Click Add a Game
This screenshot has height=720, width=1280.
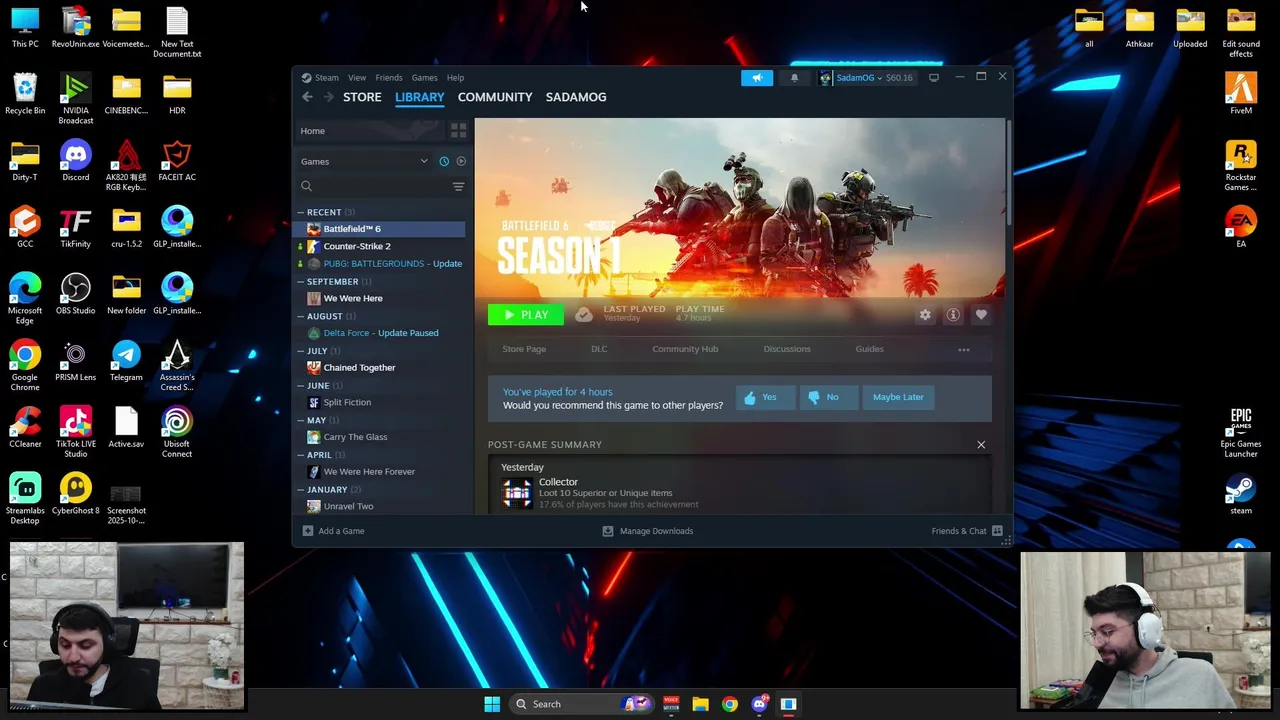[334, 531]
